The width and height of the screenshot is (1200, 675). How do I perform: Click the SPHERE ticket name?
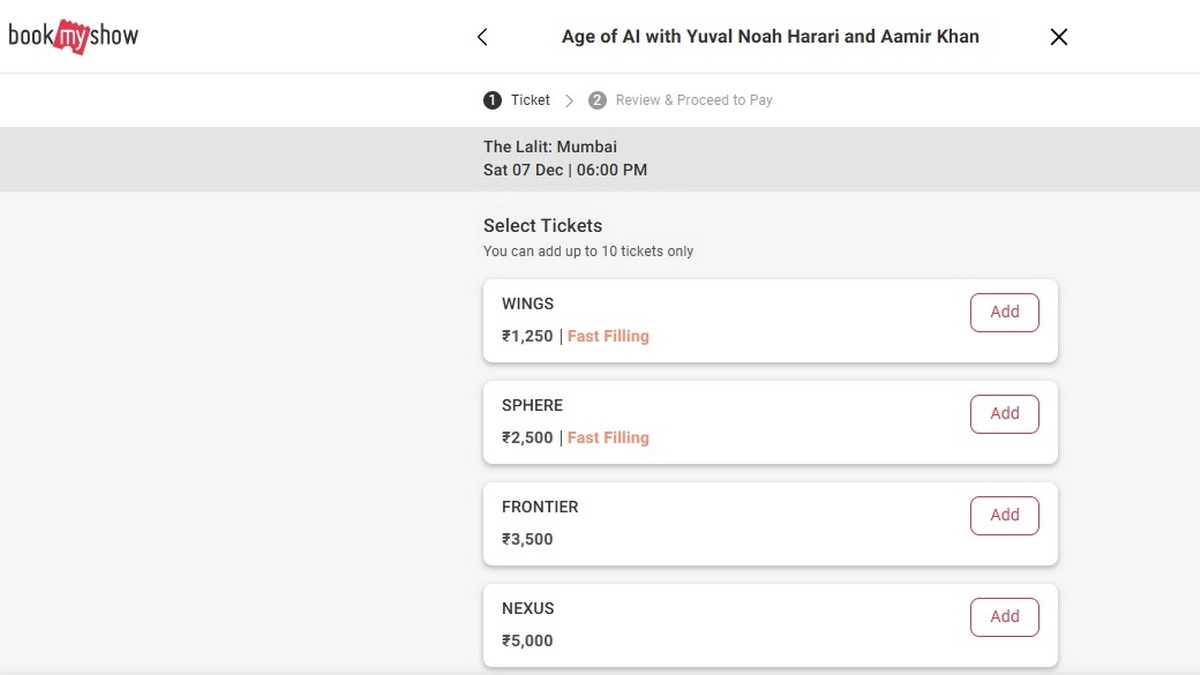(532, 405)
